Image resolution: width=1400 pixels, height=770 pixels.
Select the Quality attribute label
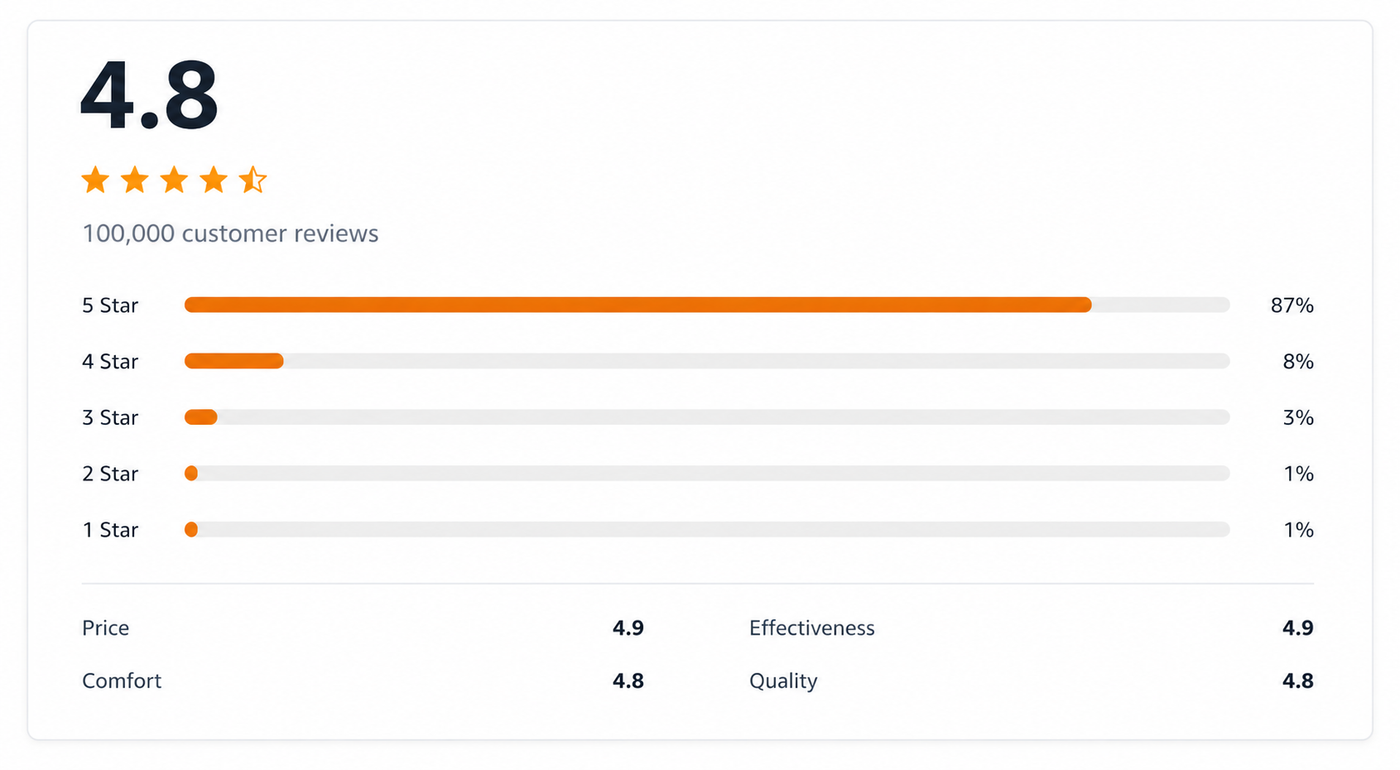pos(783,681)
